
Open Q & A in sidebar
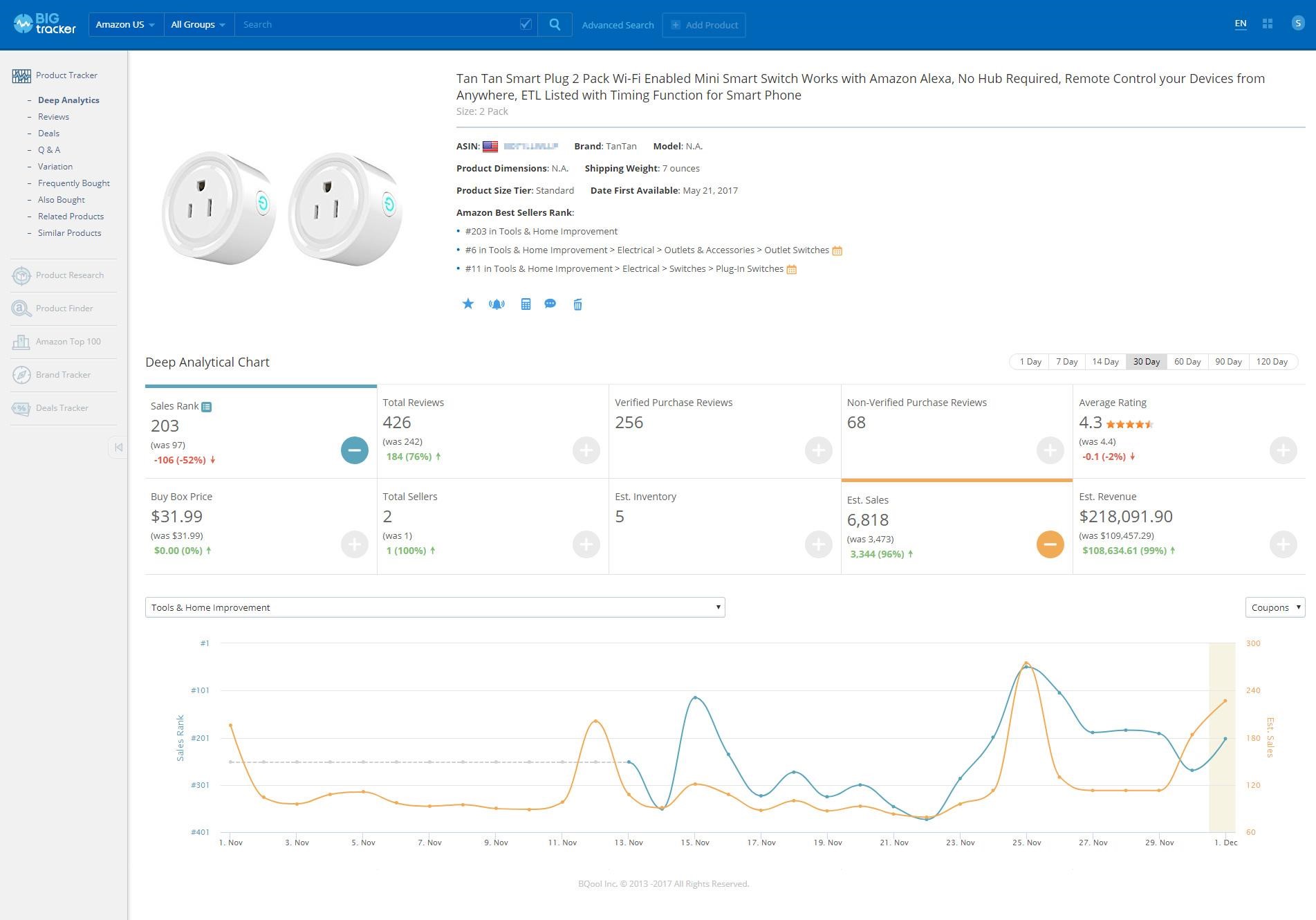tap(49, 150)
